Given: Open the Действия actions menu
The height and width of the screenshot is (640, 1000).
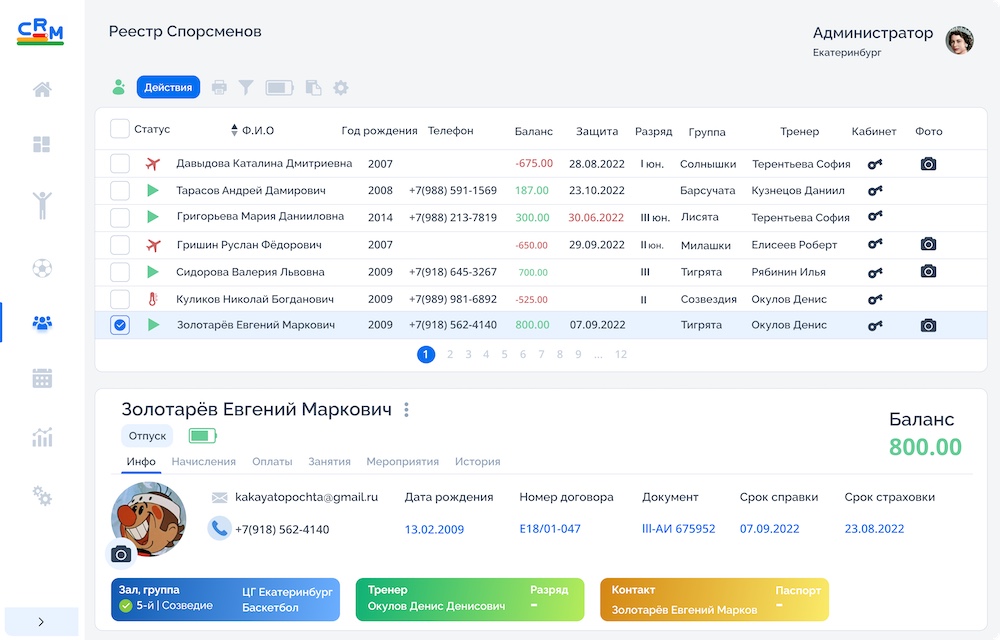Looking at the screenshot, I should pos(168,87).
